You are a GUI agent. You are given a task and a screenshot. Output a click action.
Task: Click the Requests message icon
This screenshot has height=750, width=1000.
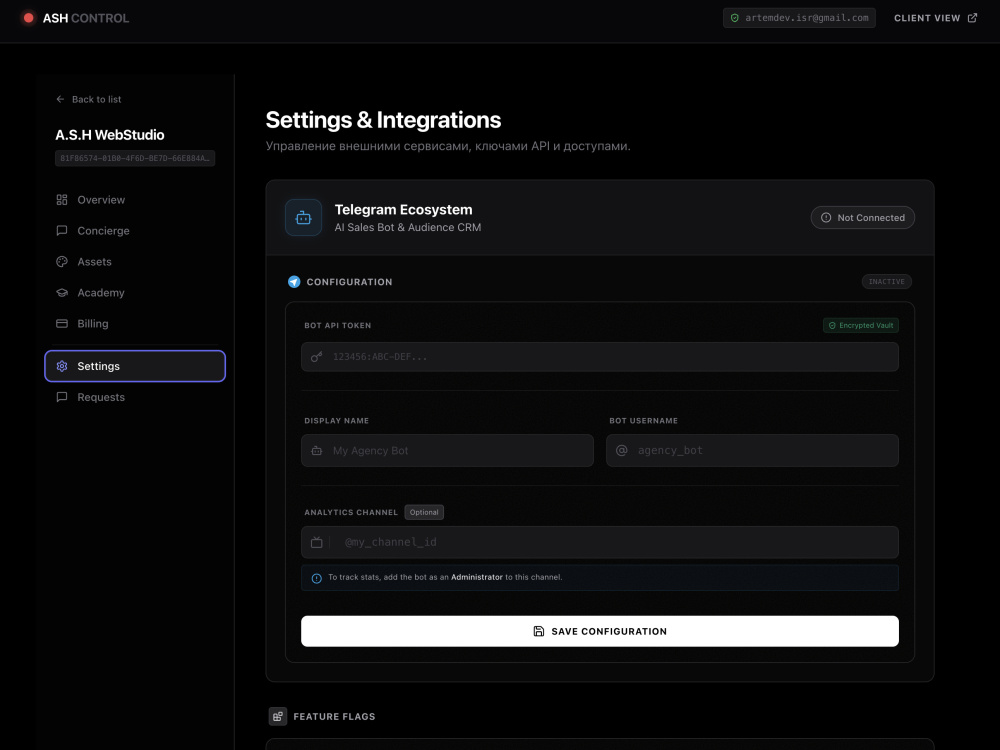[x=62, y=397]
